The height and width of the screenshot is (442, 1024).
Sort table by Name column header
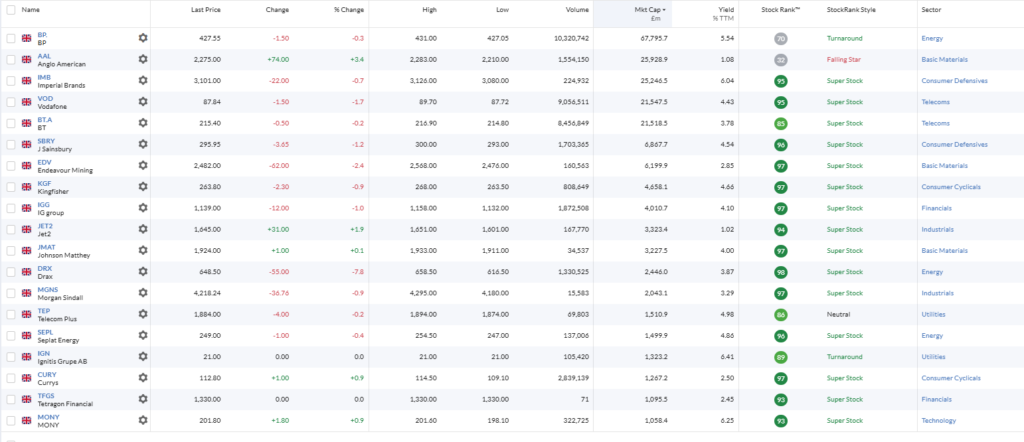(31, 10)
